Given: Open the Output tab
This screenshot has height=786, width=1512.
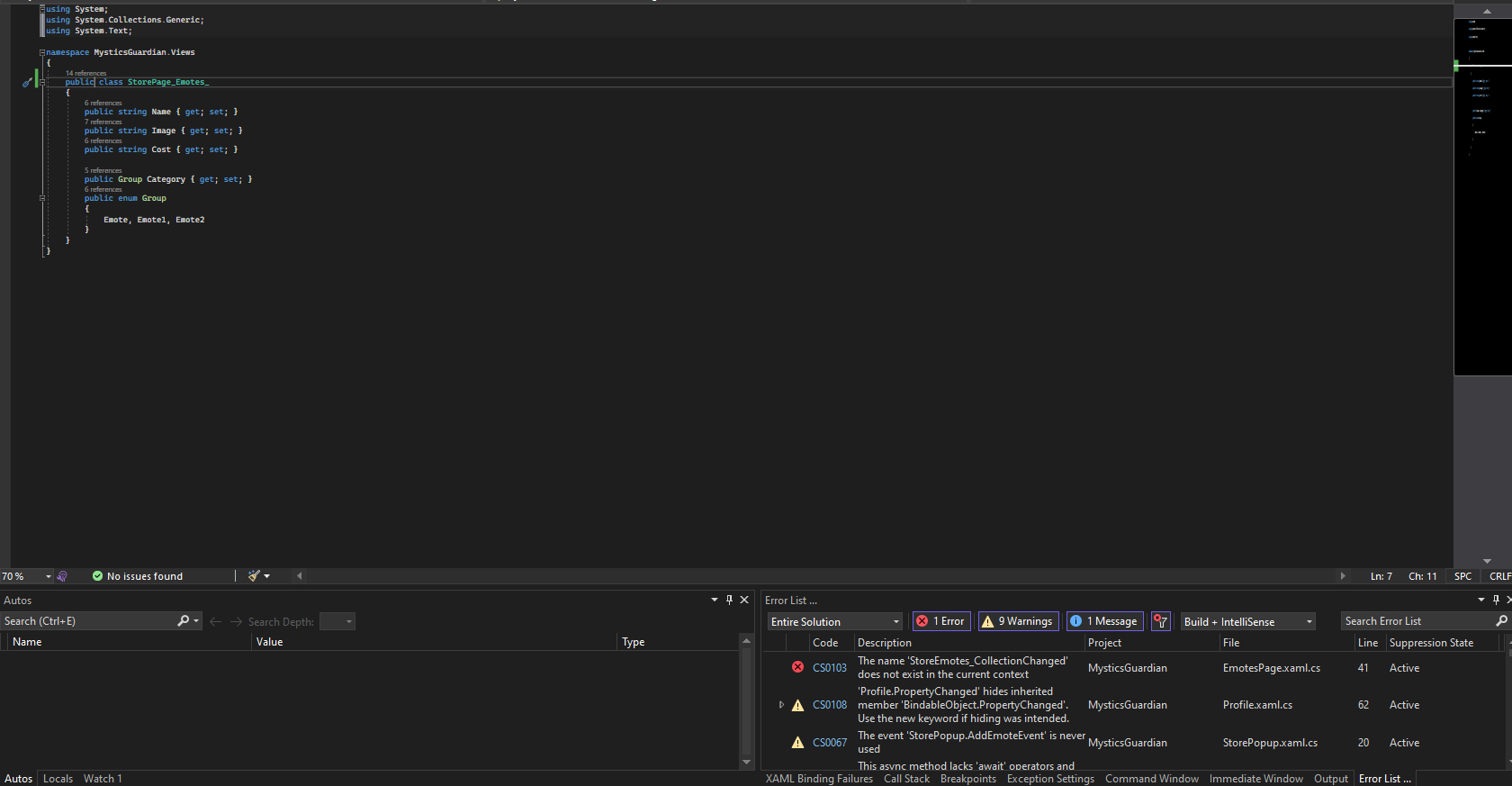Looking at the screenshot, I should click(1331, 779).
